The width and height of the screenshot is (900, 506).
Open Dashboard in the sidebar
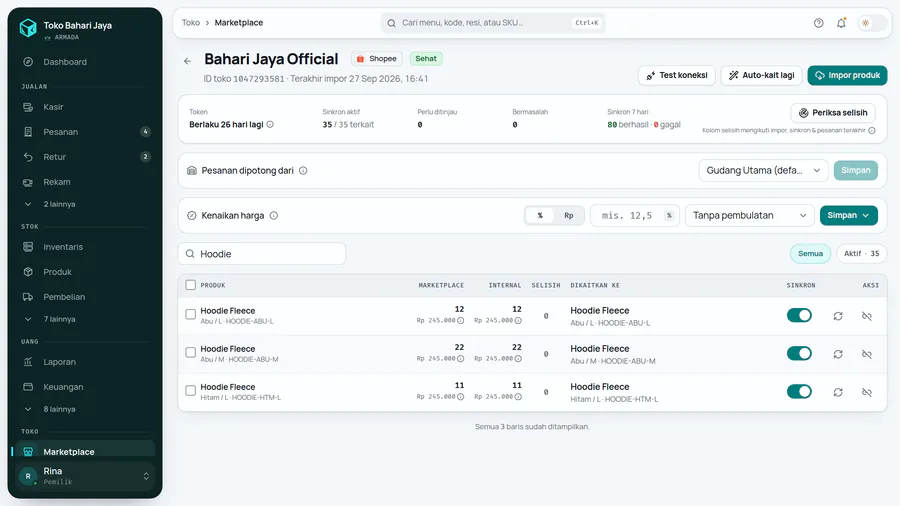click(x=84, y=62)
